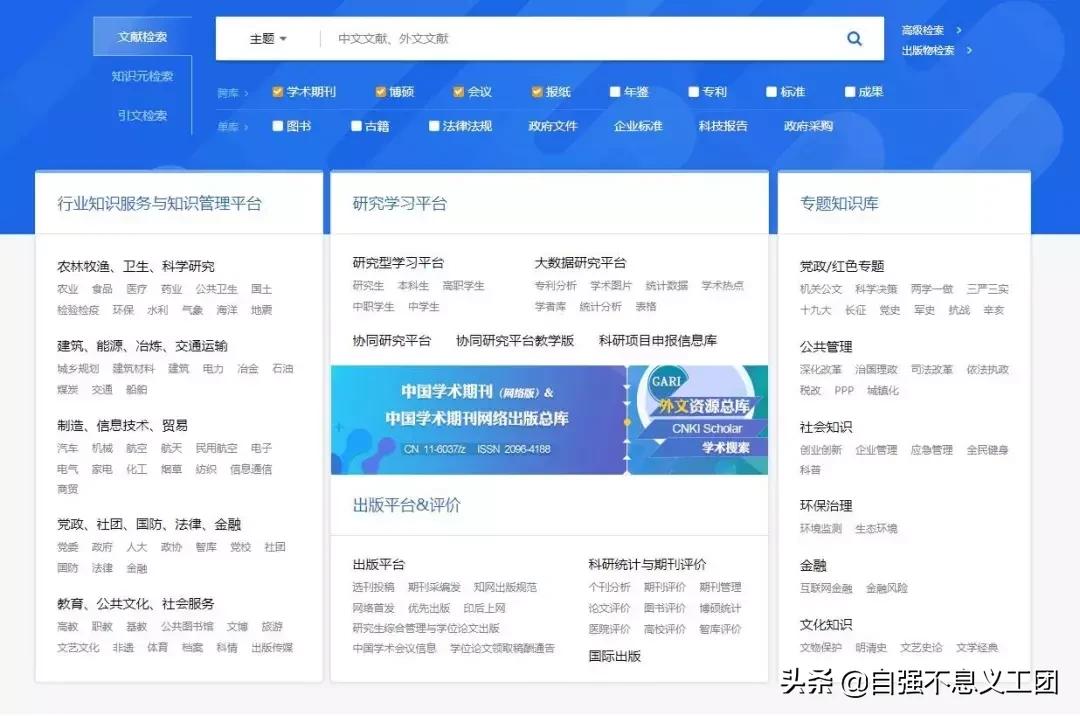
Task: Uncheck the 学术期刊 checkbox
Action: [277, 91]
